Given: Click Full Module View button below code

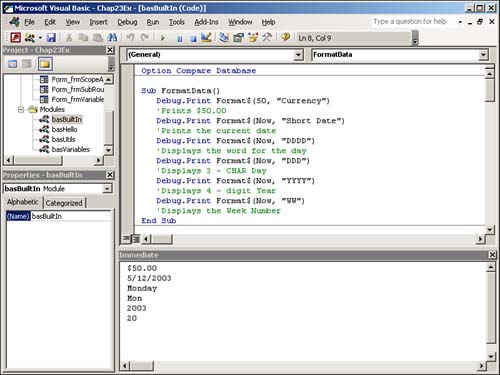Looking at the screenshot, I should pyautogui.click(x=135, y=239).
